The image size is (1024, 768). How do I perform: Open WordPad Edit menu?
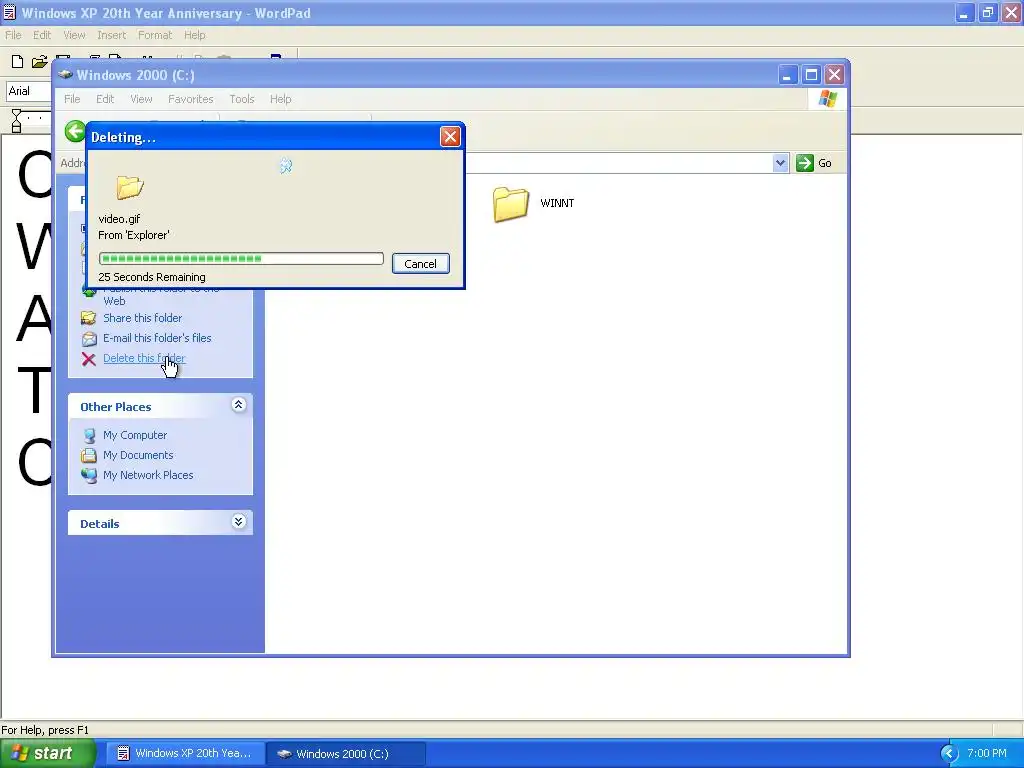click(42, 35)
